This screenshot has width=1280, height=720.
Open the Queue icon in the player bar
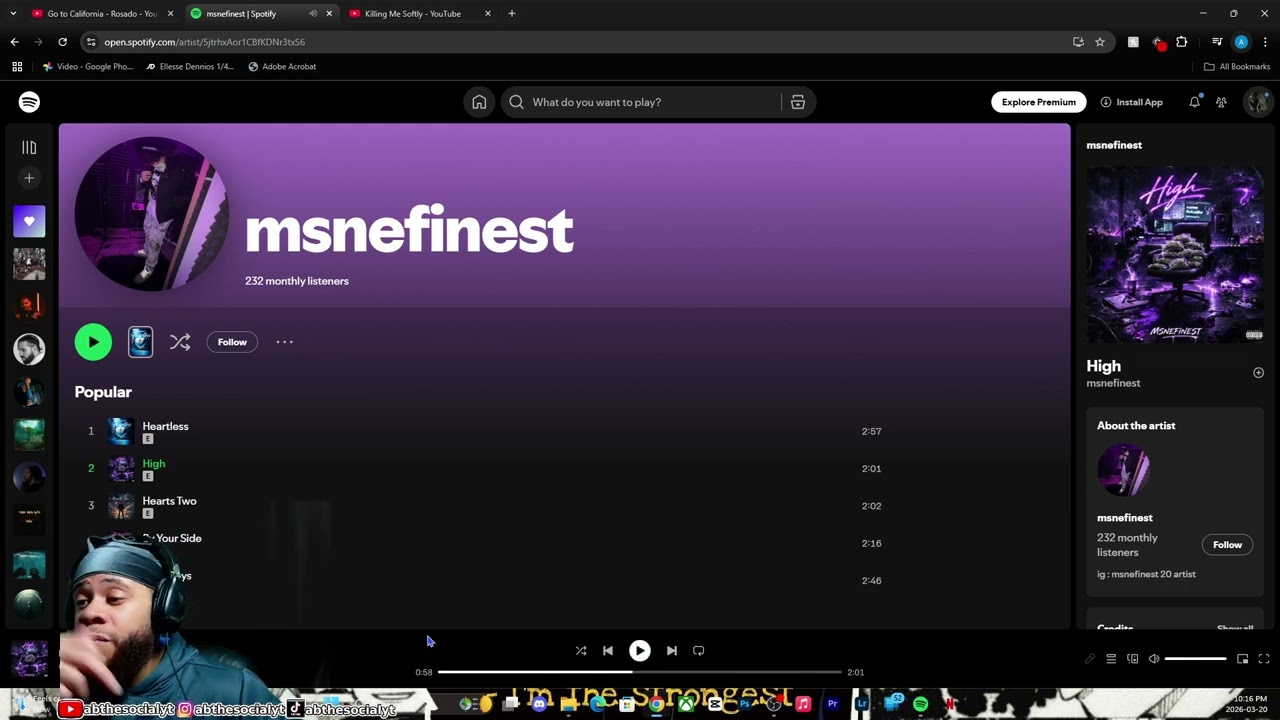click(x=1110, y=659)
